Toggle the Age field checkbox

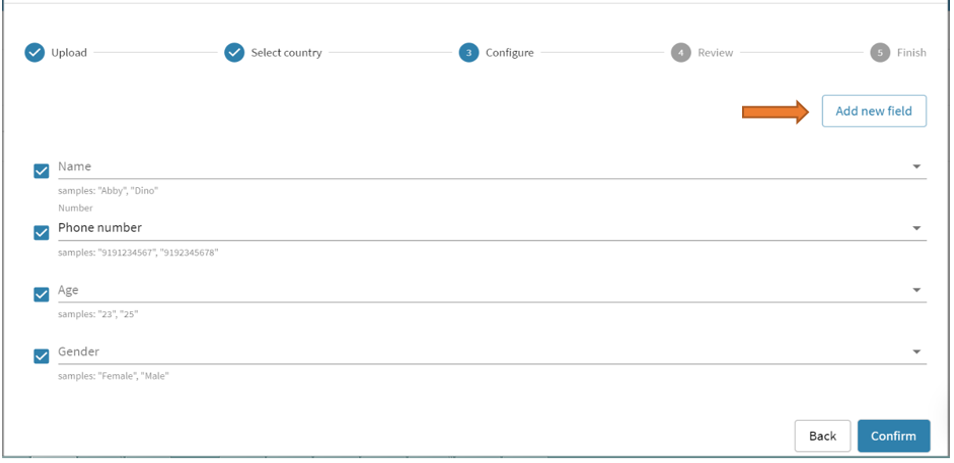coord(42,294)
